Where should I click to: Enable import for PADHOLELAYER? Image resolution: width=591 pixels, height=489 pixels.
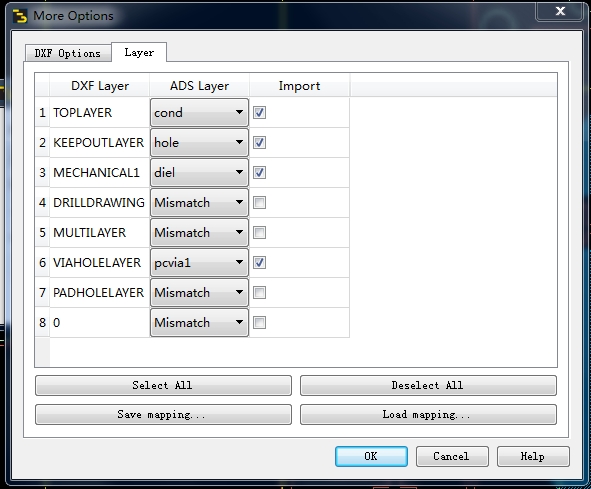click(259, 292)
